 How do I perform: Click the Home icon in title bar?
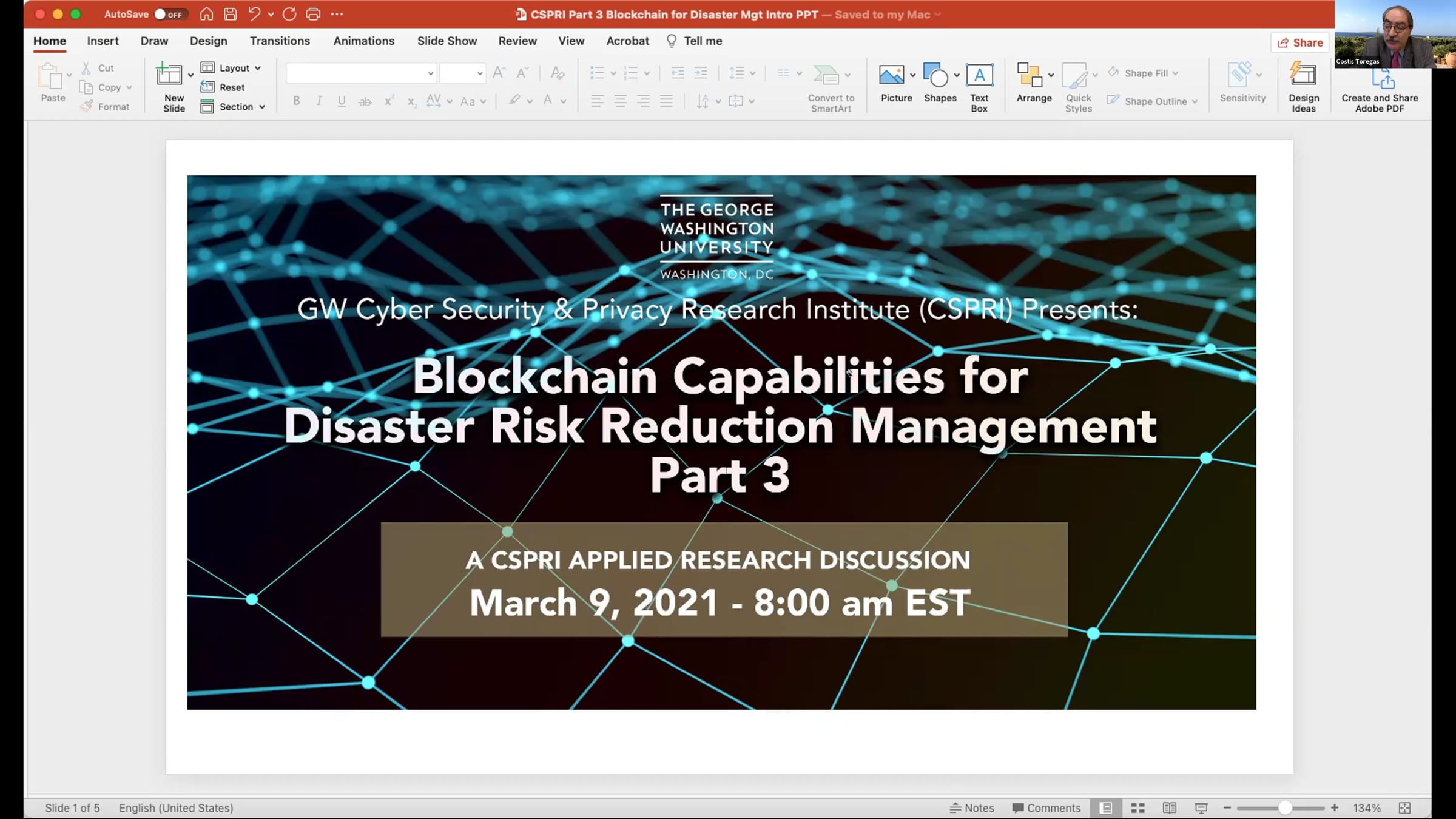point(206,14)
